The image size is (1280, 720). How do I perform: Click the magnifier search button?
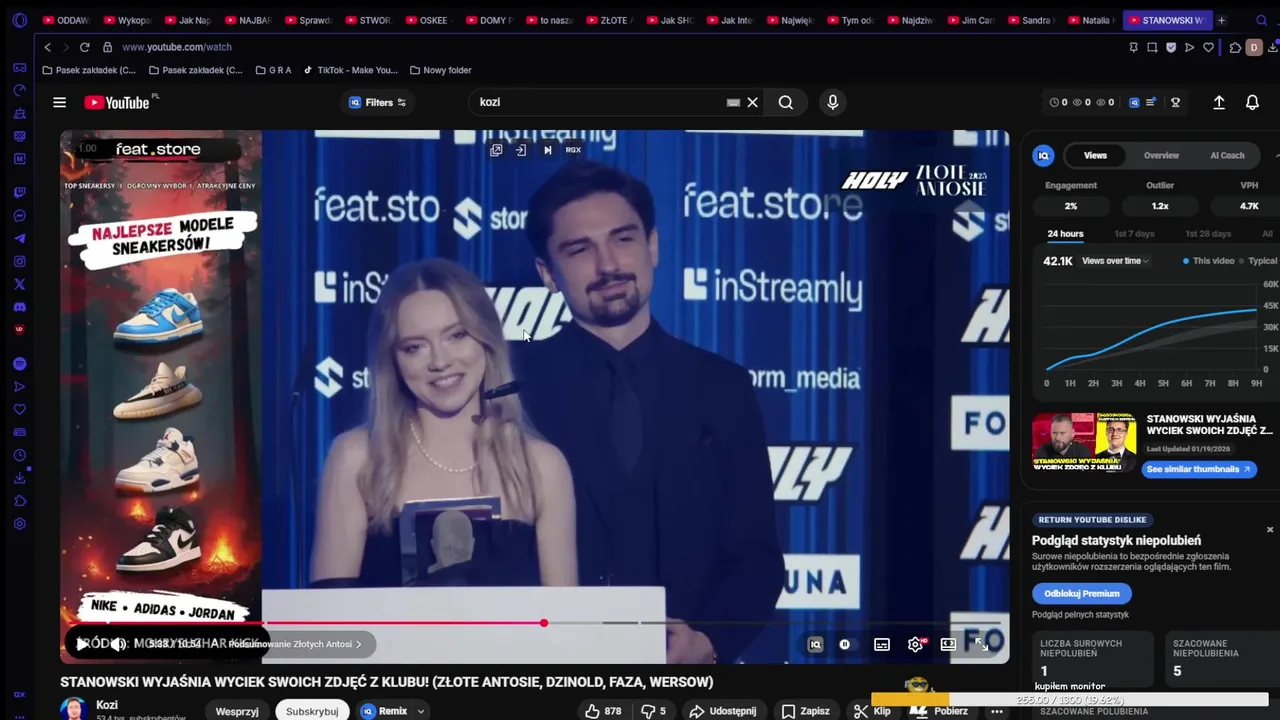(786, 102)
